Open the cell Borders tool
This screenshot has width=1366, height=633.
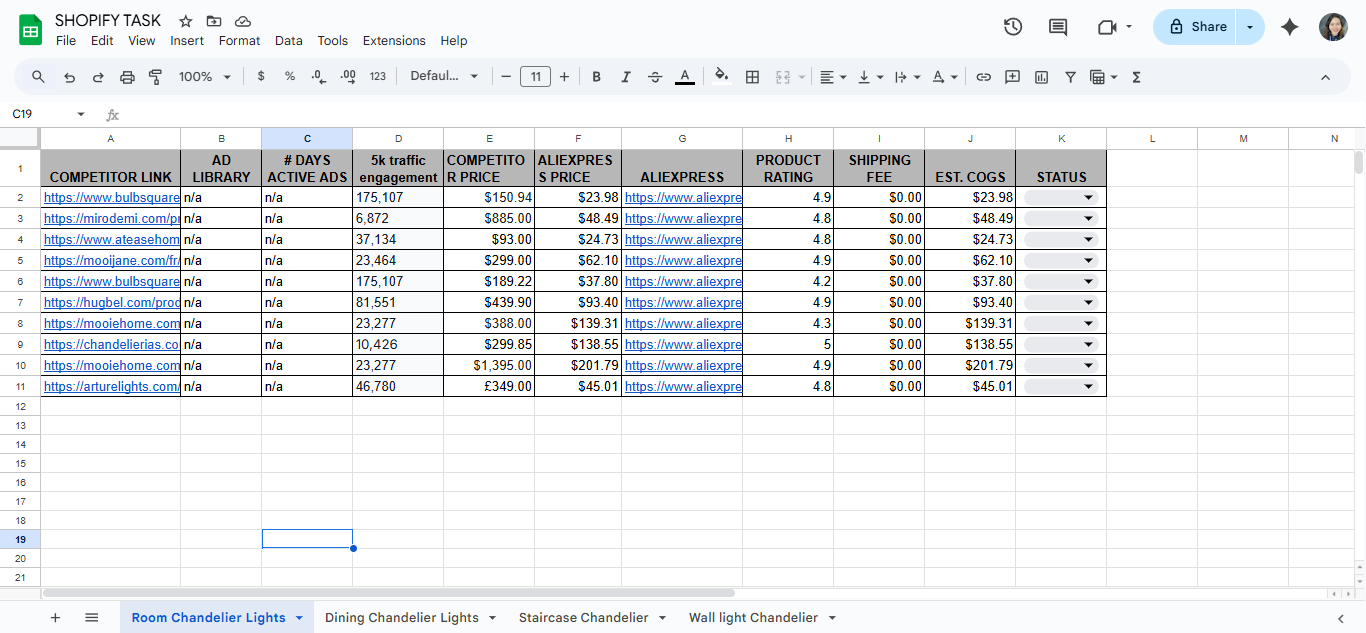coord(753,77)
